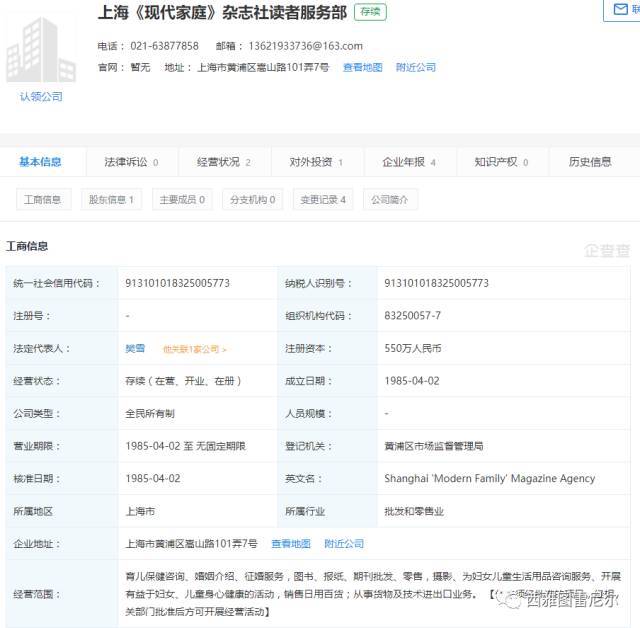This screenshot has width=640, height=628.
Task: Select the 分支机构 0 sub-section button
Action: 252,200
